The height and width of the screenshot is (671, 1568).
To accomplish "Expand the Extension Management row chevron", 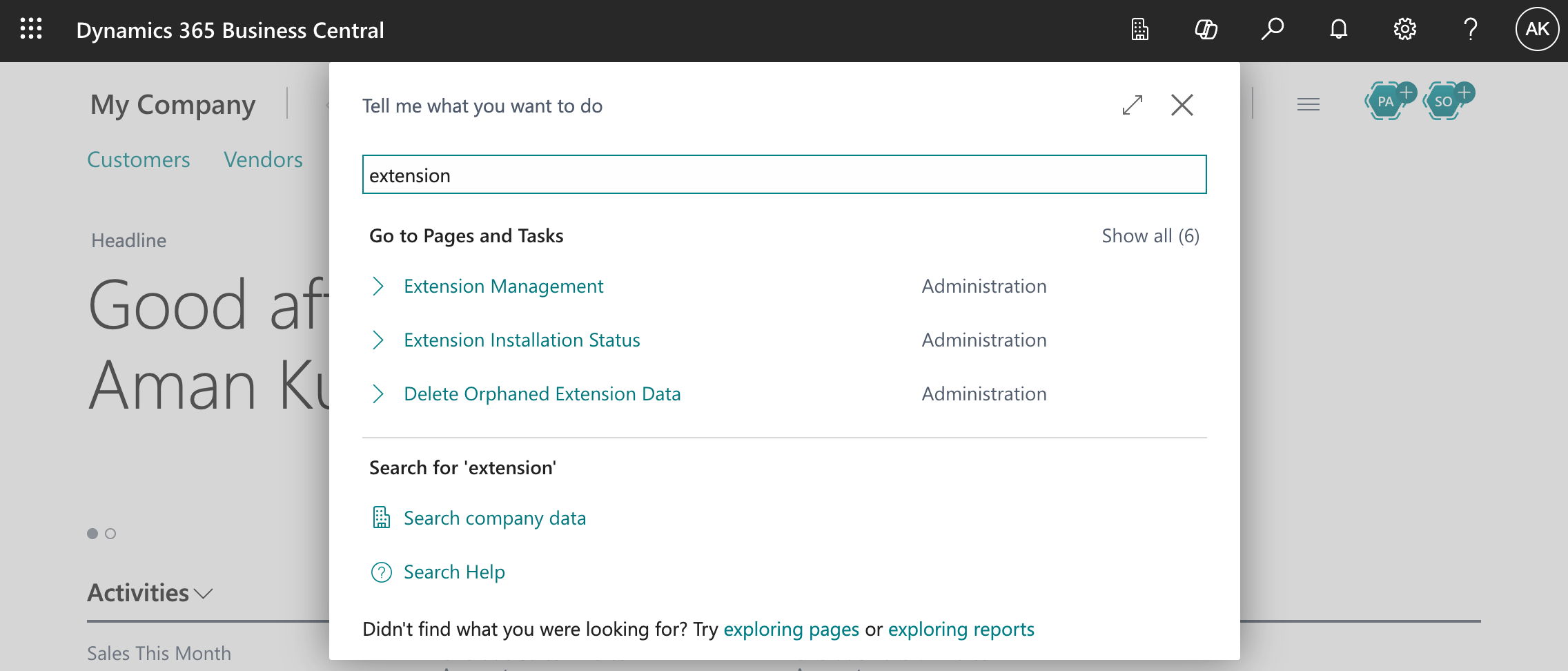I will [378, 286].
